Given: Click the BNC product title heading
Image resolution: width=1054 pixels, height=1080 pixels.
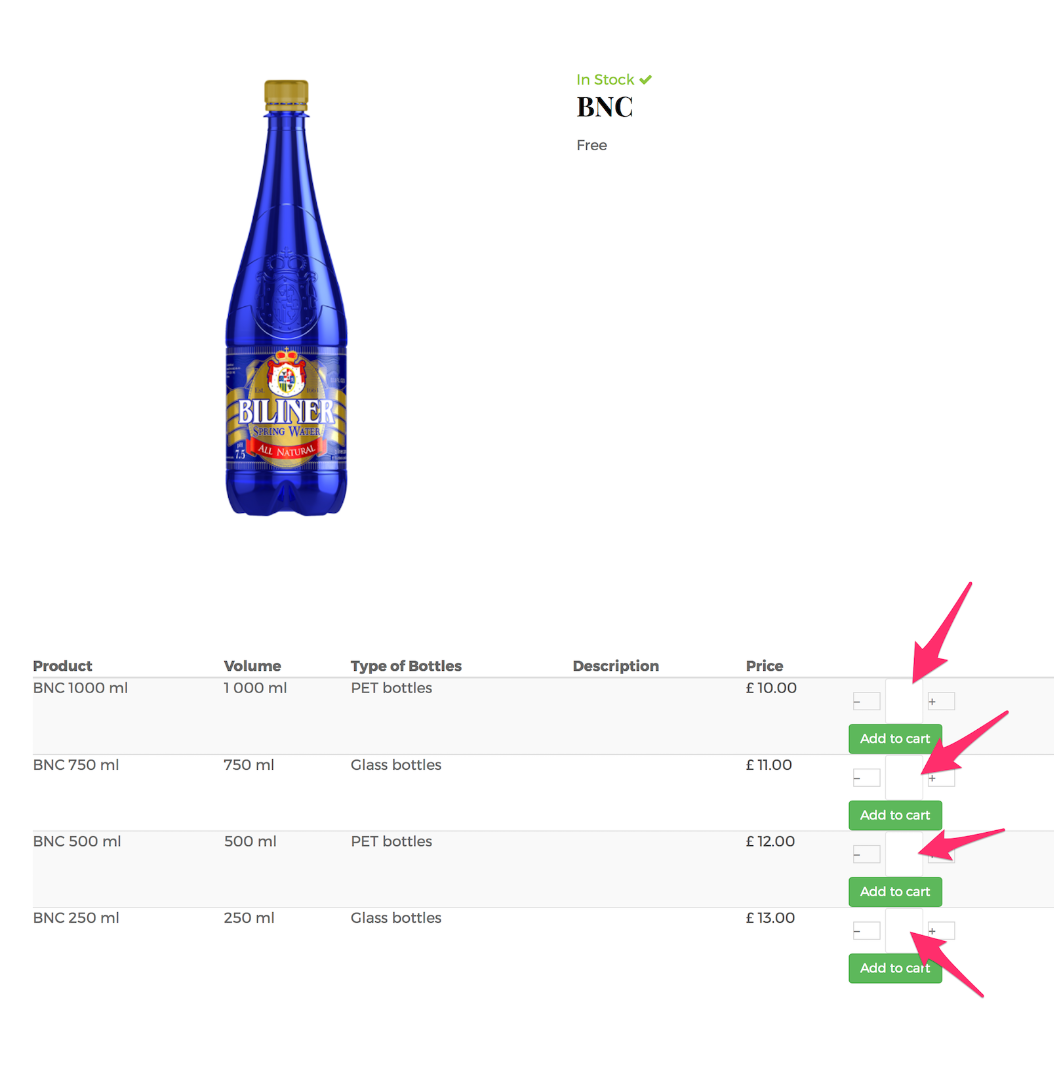Looking at the screenshot, I should point(605,107).
